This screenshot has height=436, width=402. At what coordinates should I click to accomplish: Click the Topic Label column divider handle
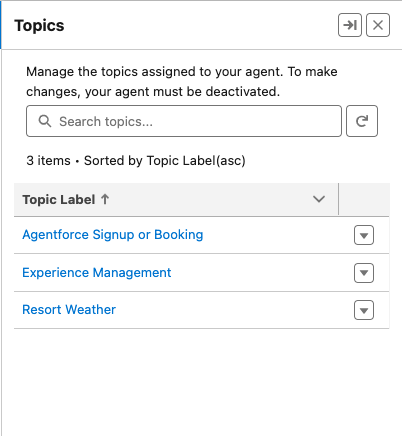(338, 199)
